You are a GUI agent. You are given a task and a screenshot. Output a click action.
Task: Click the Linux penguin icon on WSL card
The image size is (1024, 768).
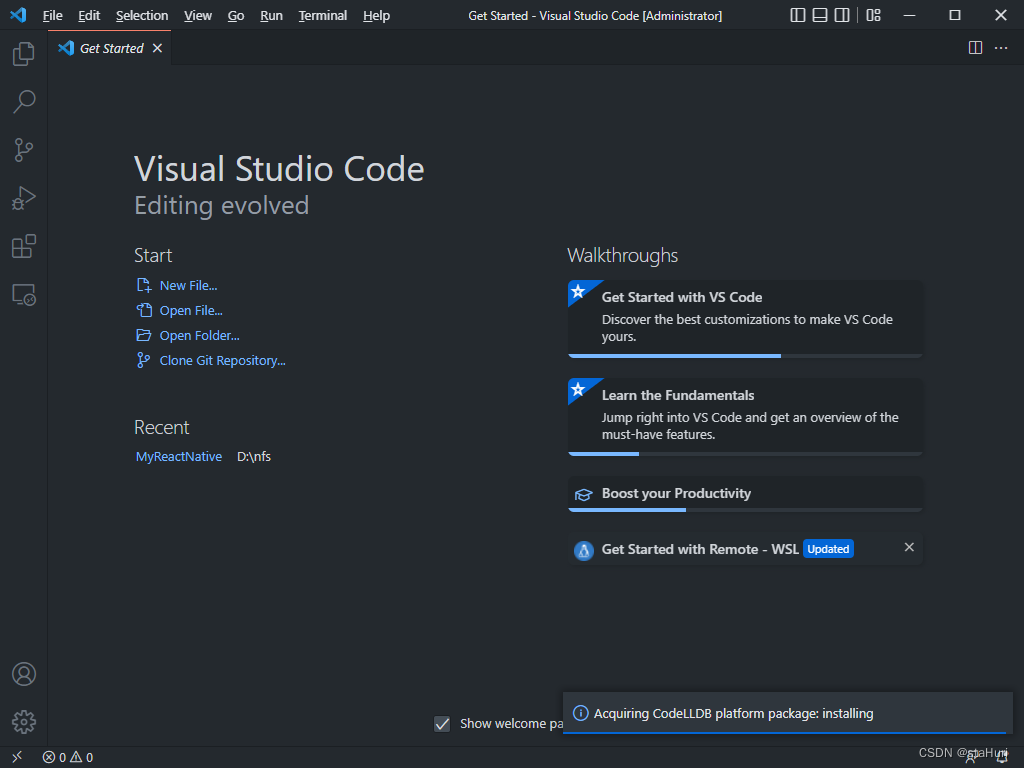pos(583,551)
